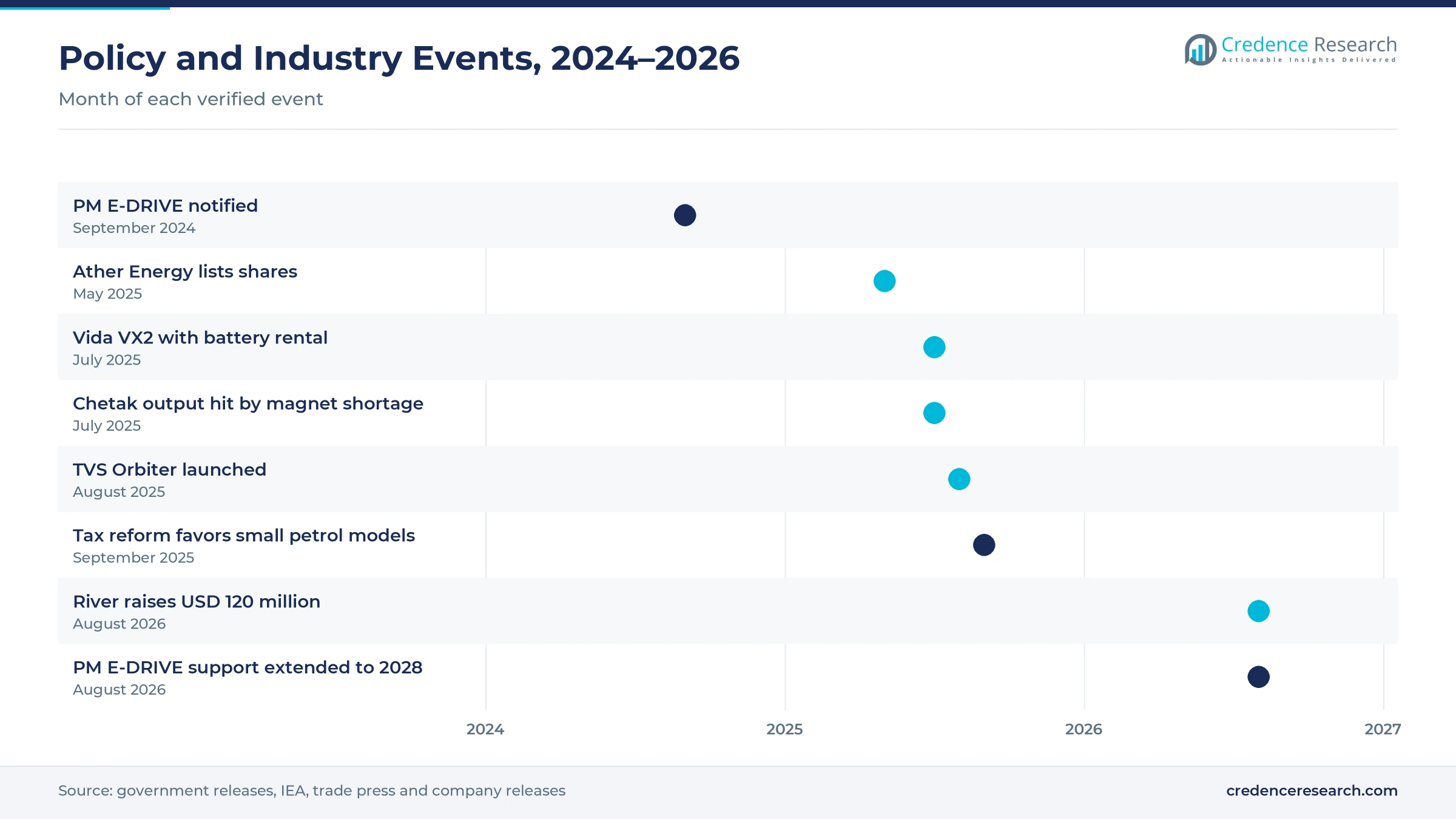Viewport: 1456px width, 819px height.
Task: Click the 2024 axis label
Action: point(485,729)
